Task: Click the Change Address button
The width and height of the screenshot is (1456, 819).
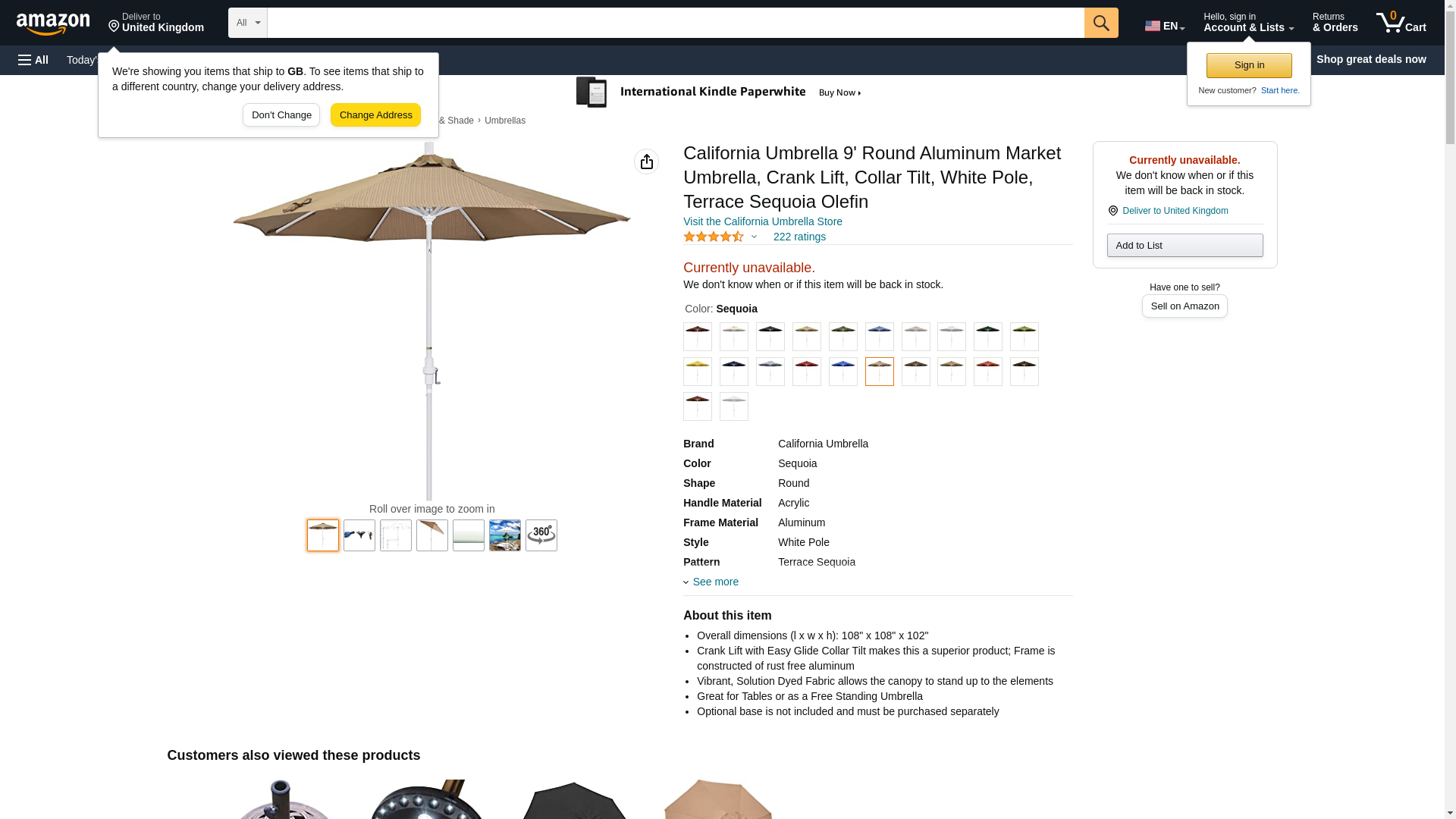Action: tap(375, 115)
